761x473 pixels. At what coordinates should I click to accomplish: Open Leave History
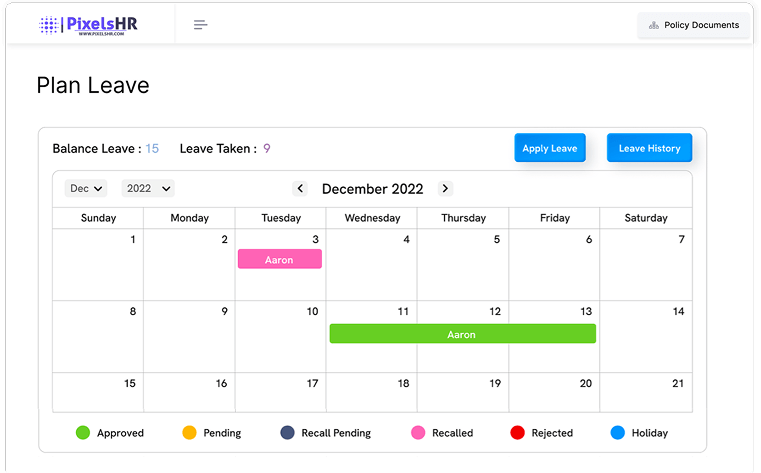[649, 148]
